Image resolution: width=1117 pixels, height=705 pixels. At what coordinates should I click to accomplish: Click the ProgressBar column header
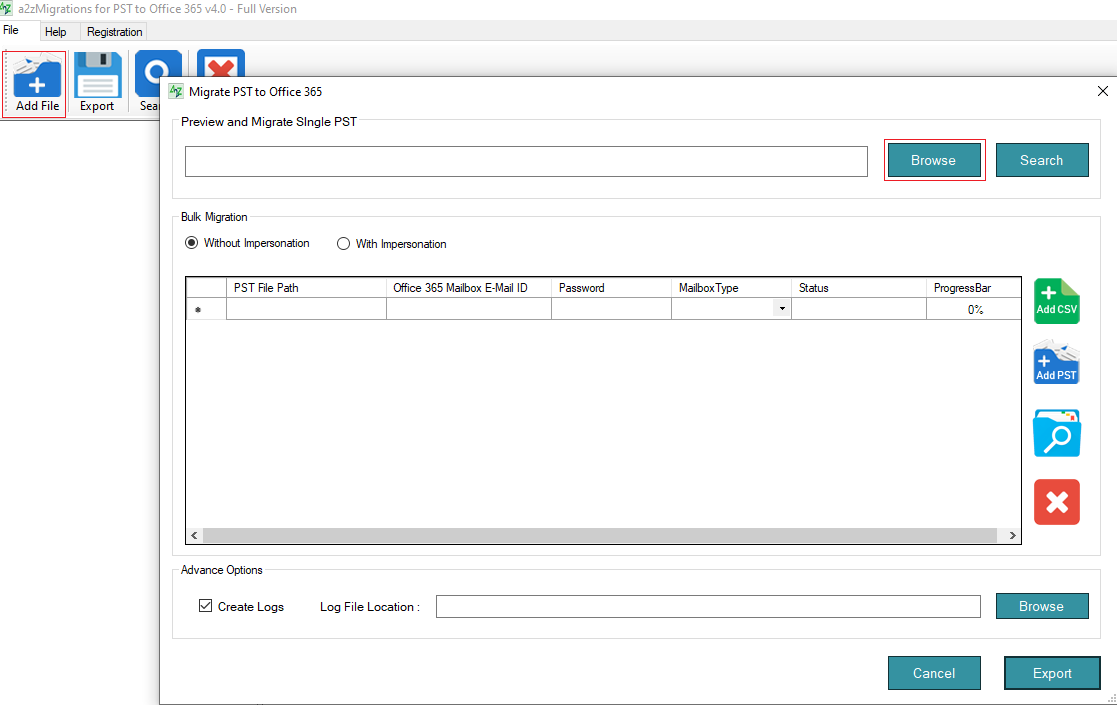(974, 288)
